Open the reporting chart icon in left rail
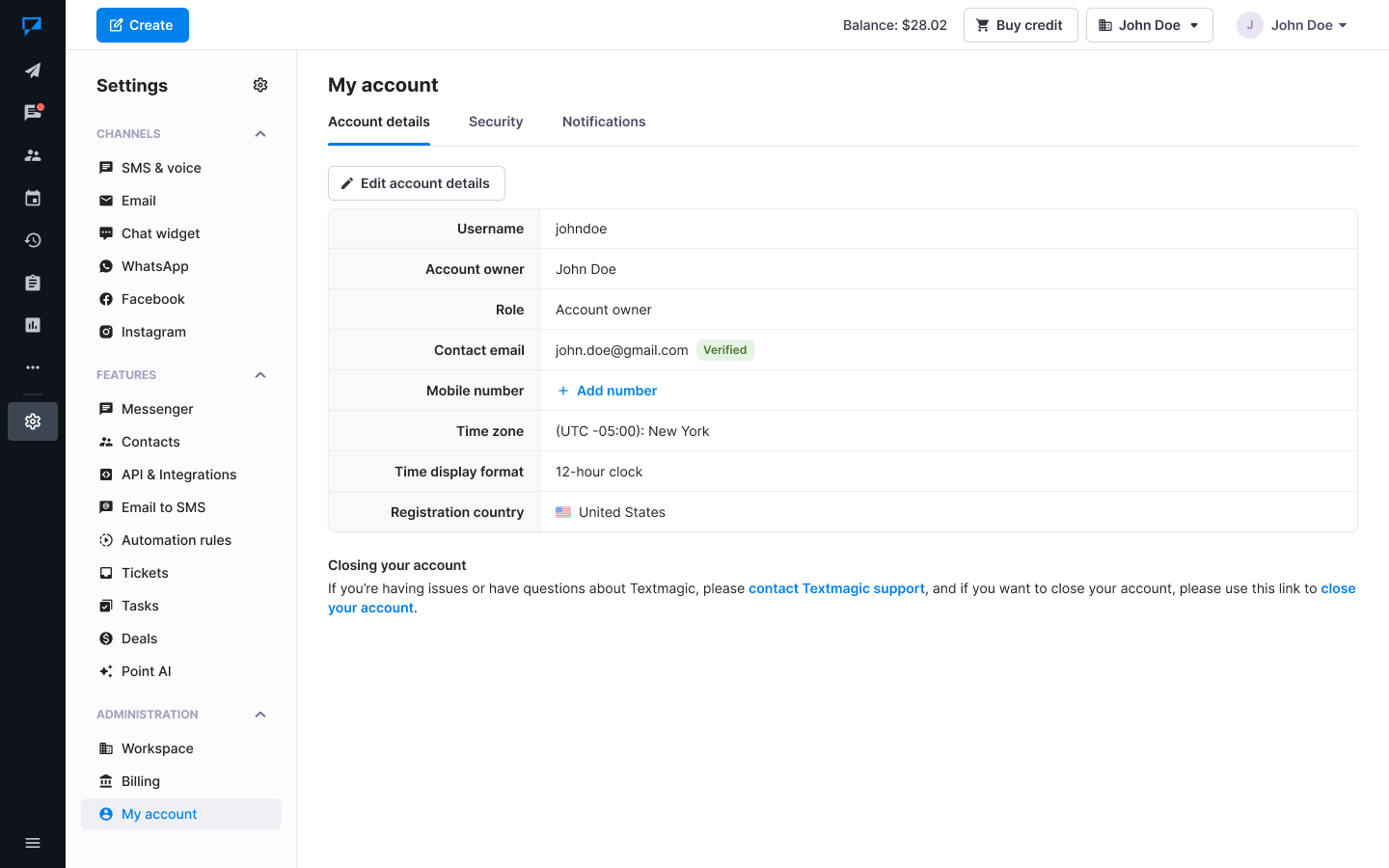1389x868 pixels. (33, 325)
